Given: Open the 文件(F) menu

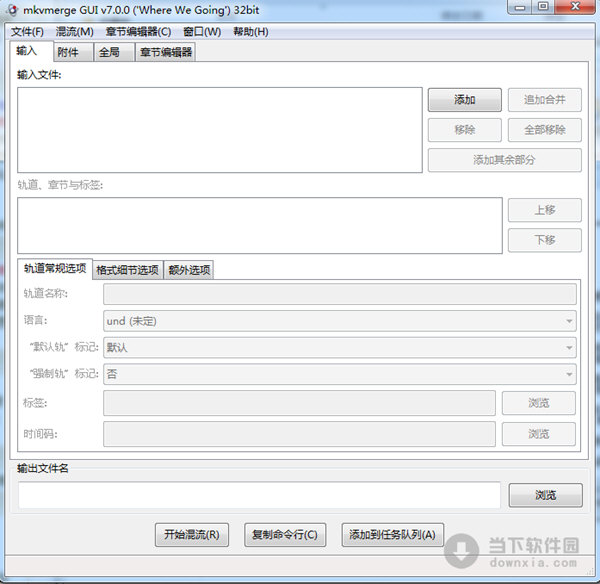Looking at the screenshot, I should point(27,31).
